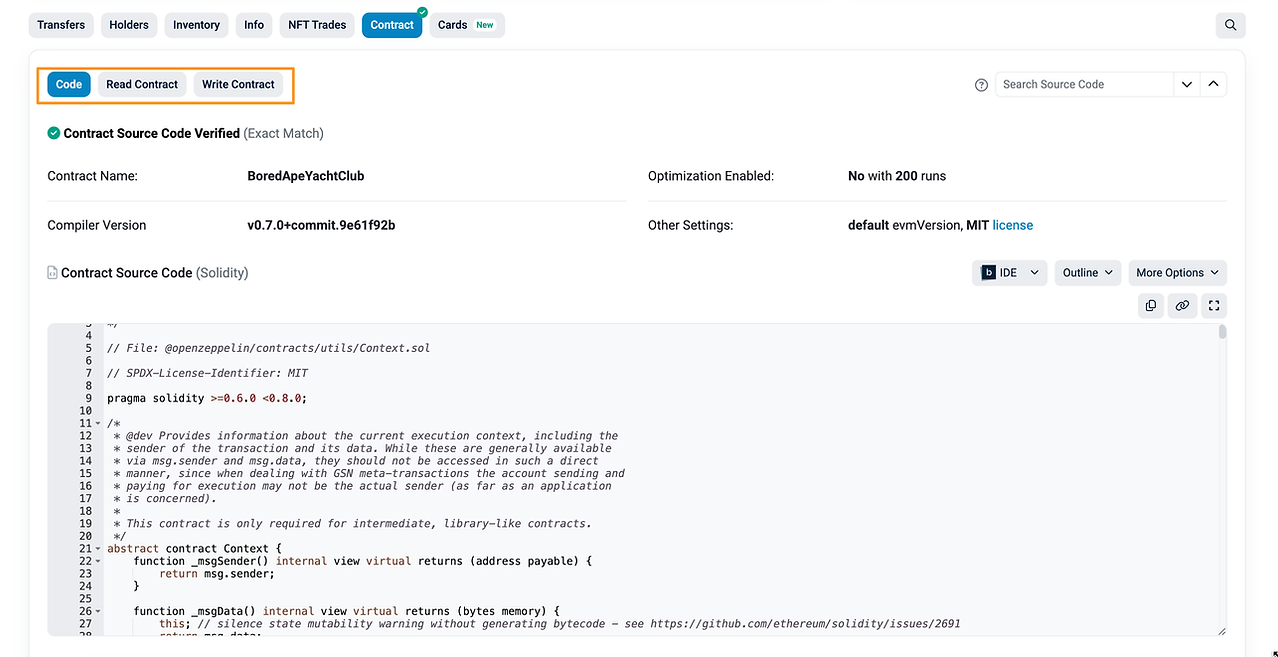Grab the code editor vertical scrollbar thumb
1278x657 pixels.
(x=1222, y=332)
